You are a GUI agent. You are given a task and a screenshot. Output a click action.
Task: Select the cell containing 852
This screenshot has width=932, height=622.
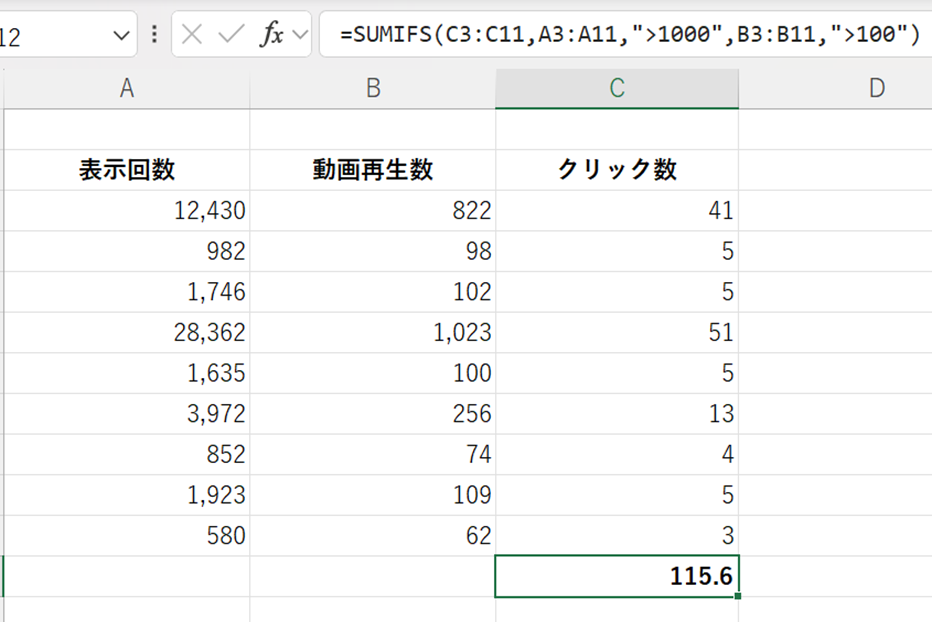click(x=127, y=454)
